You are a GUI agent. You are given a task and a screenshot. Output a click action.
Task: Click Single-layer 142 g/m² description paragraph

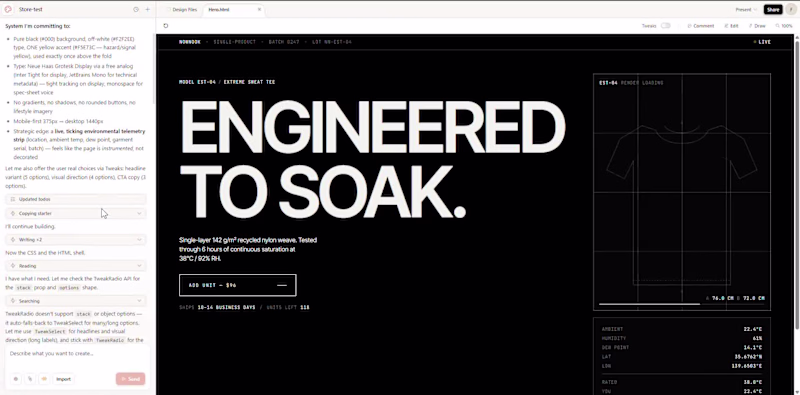coord(248,249)
